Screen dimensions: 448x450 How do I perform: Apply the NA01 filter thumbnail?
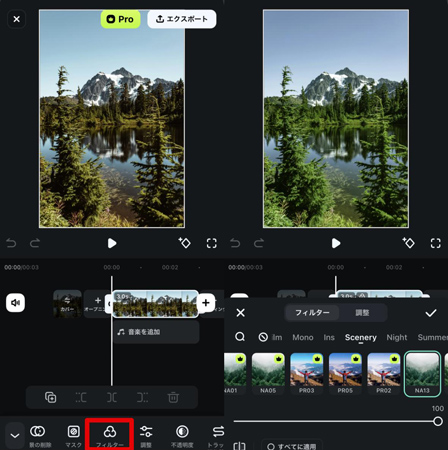tap(235, 373)
